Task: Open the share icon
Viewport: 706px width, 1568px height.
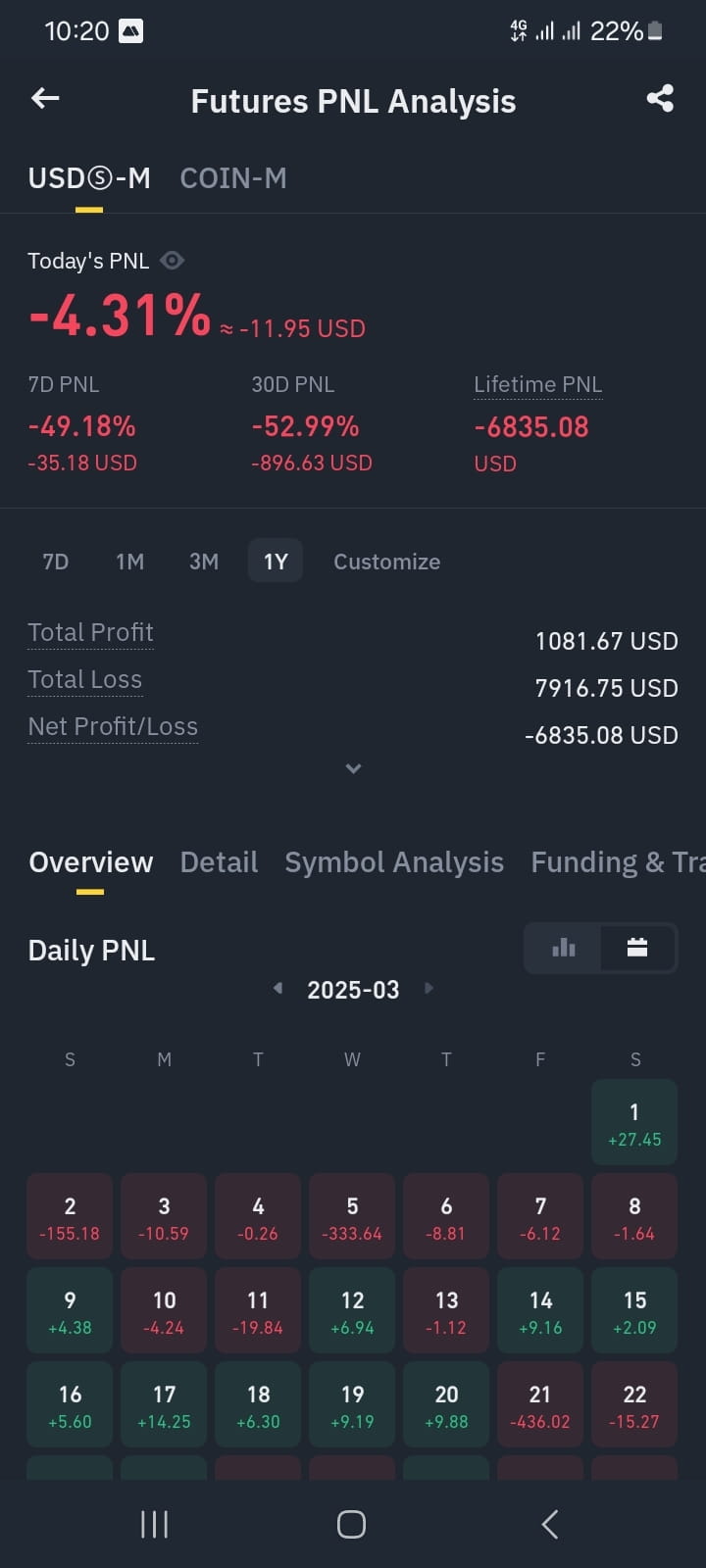Action: tap(660, 98)
